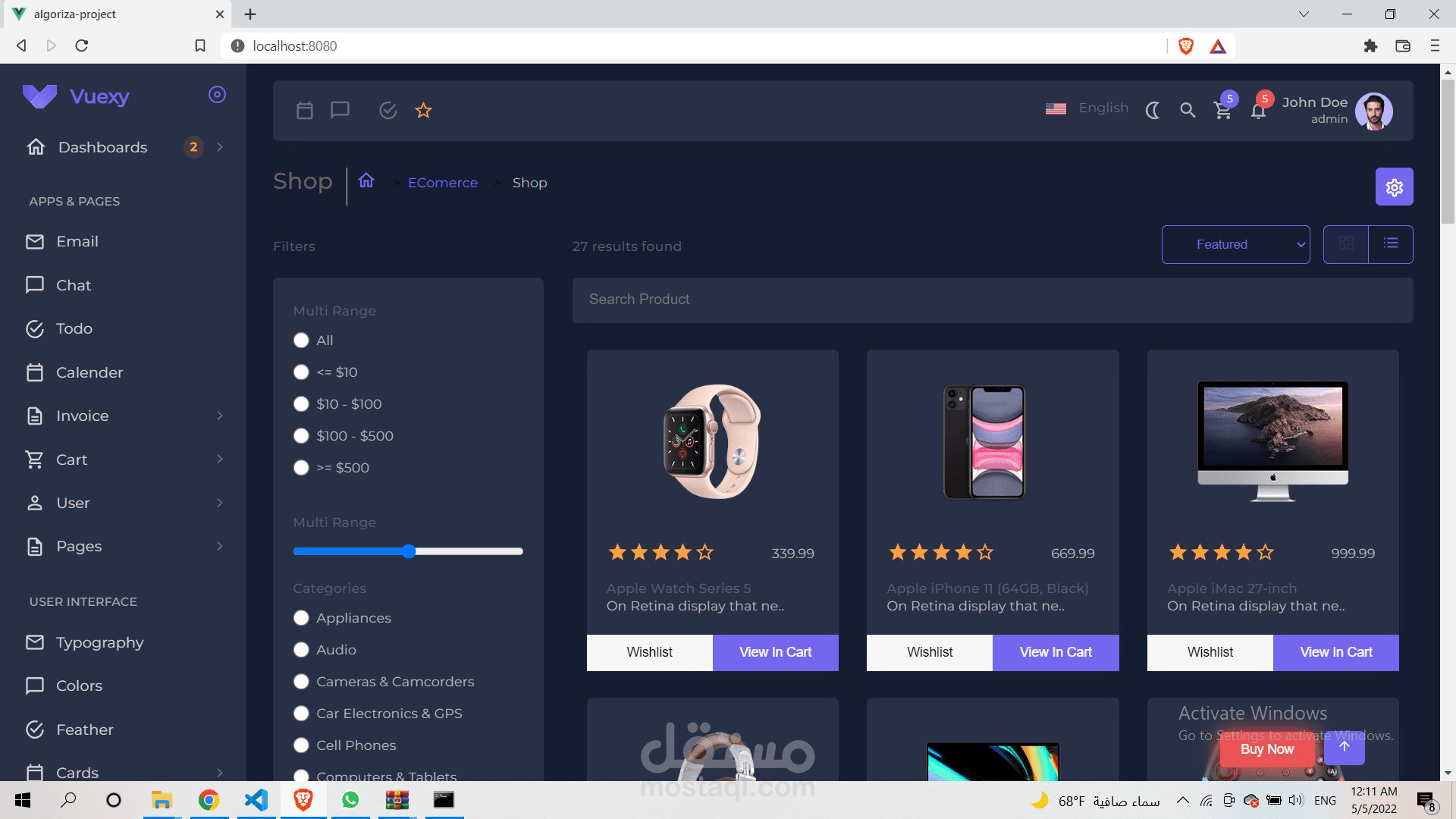Viewport: 1456px width, 819px height.
Task: Open the calendar shortcut icon in navbar
Action: [x=305, y=111]
